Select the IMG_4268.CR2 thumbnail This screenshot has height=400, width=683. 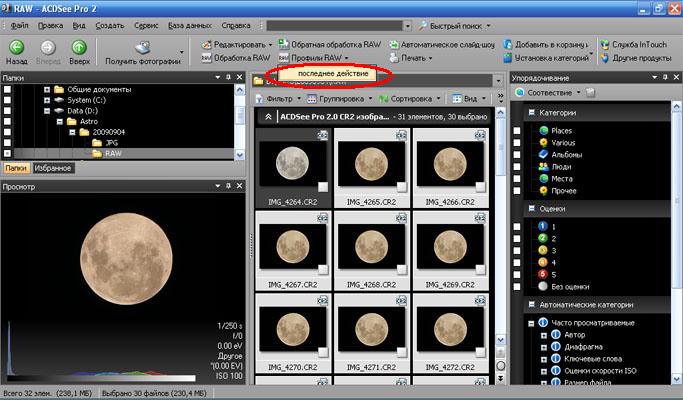(372, 251)
